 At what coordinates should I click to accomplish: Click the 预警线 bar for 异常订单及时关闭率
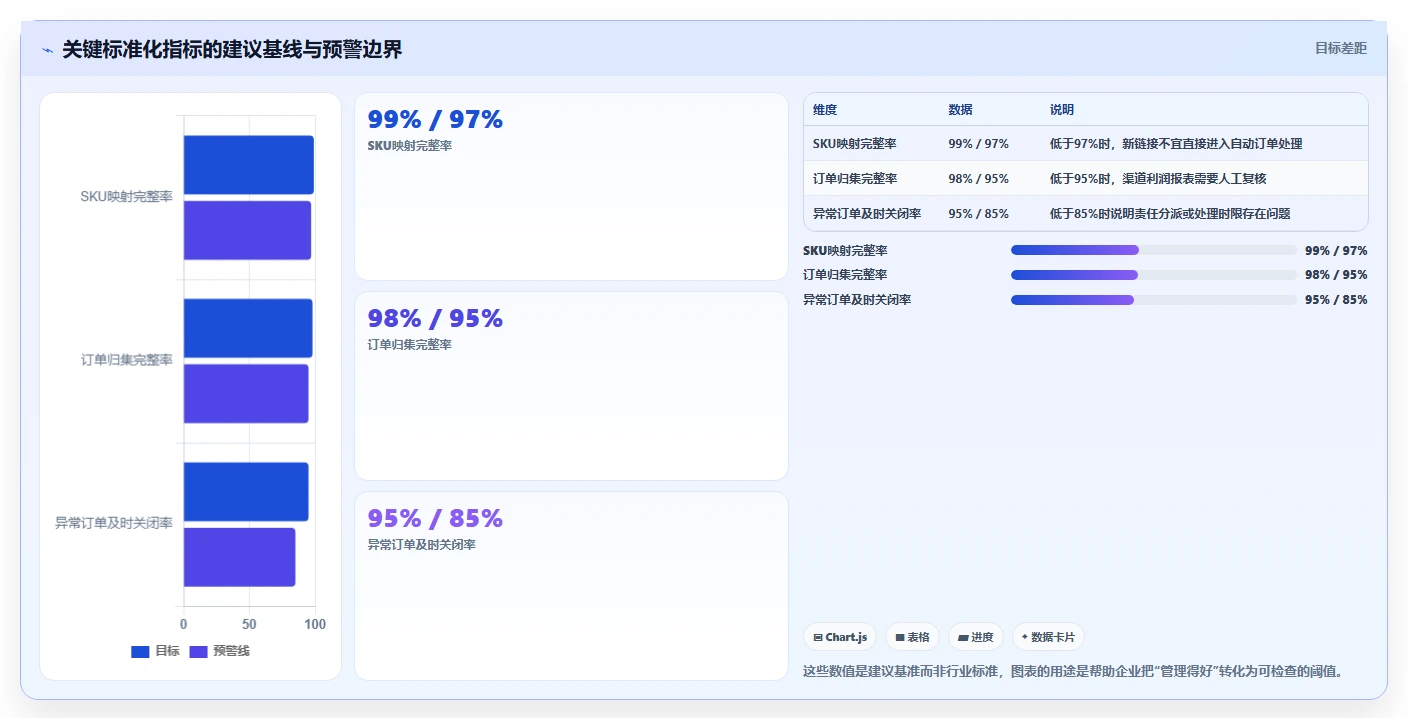[239, 557]
